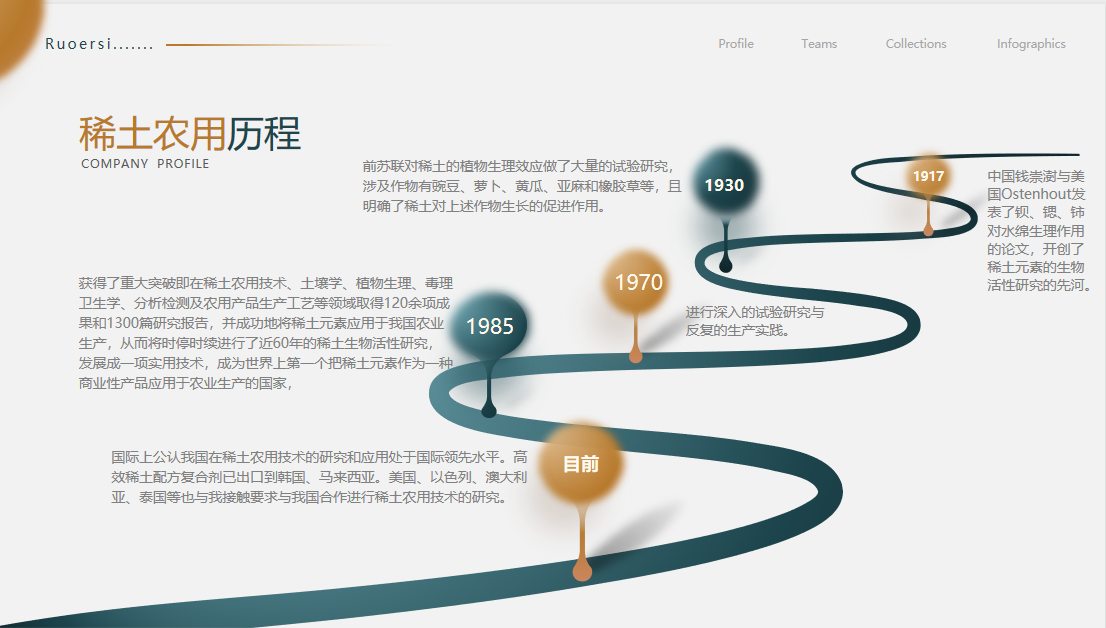Go to the Teams menu item
The height and width of the screenshot is (628, 1106).
point(818,44)
